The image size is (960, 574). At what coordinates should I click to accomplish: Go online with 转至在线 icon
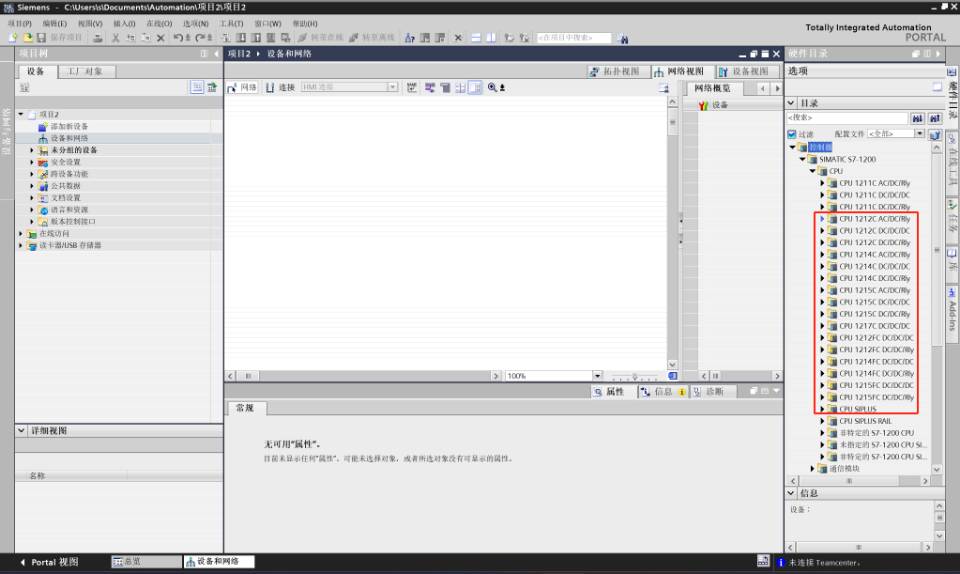[320, 38]
